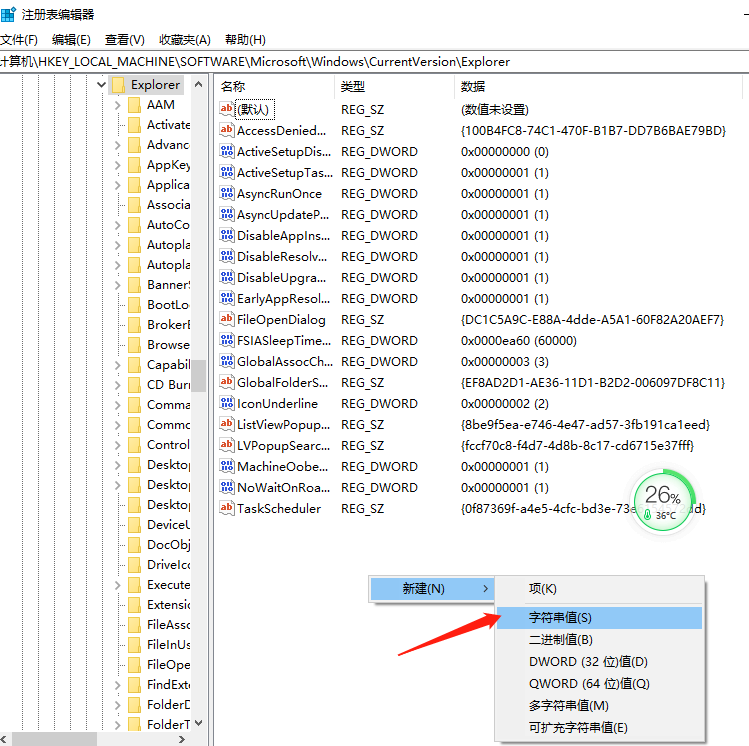
Task: Choose DWORD (32 位)值(D) entry
Action: point(599,661)
